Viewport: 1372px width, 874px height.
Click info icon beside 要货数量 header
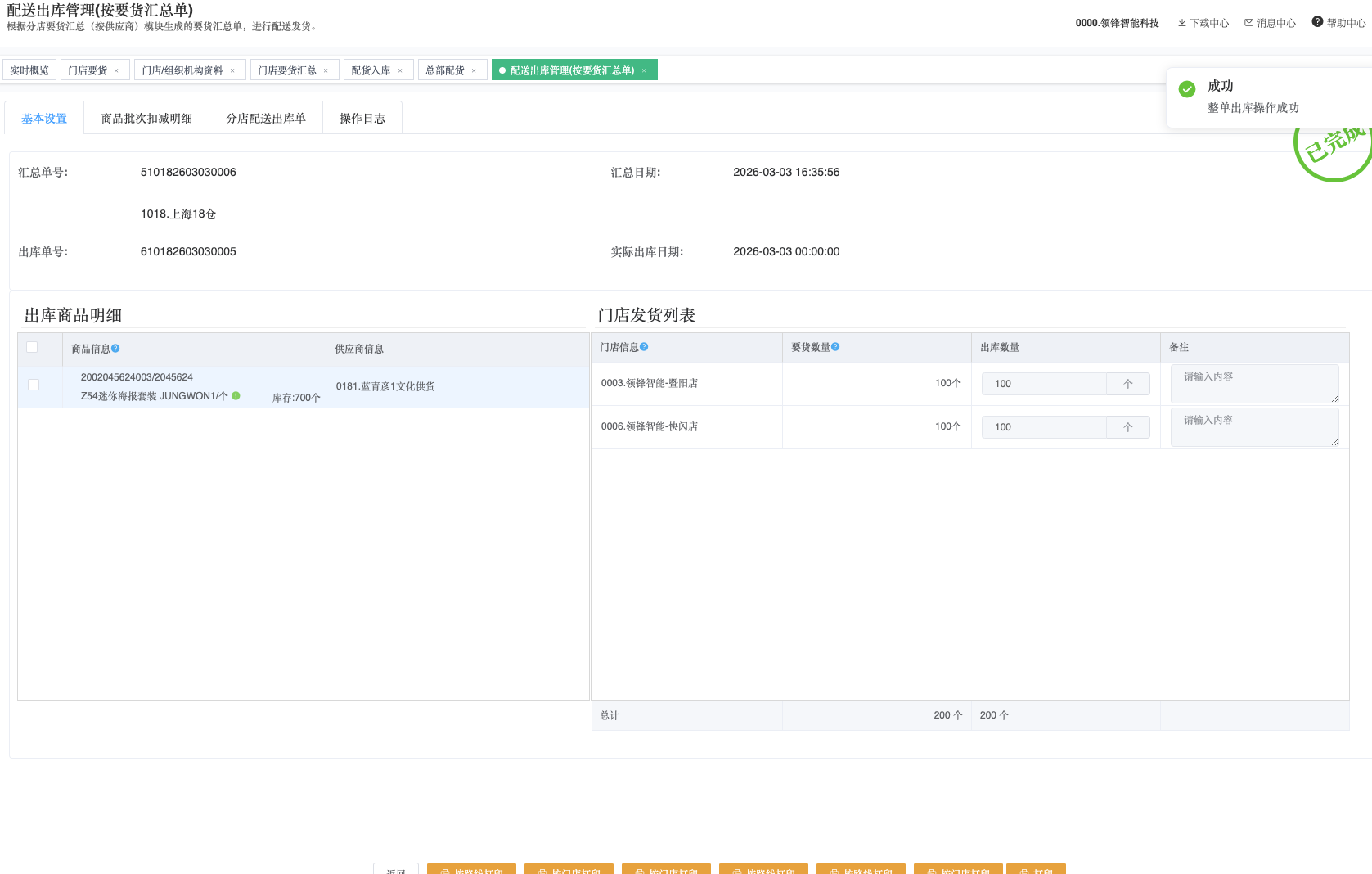tap(835, 347)
